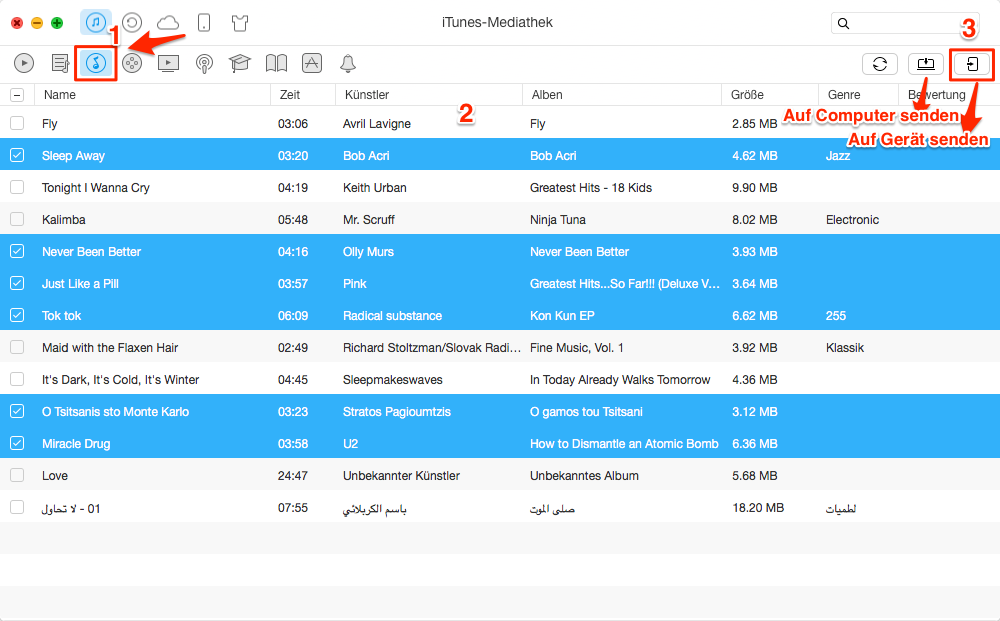Viewport: 1000px width, 621px height.
Task: Uncheck the O Tsitsanis sto Monte Karlo checkbox
Action: coord(17,411)
